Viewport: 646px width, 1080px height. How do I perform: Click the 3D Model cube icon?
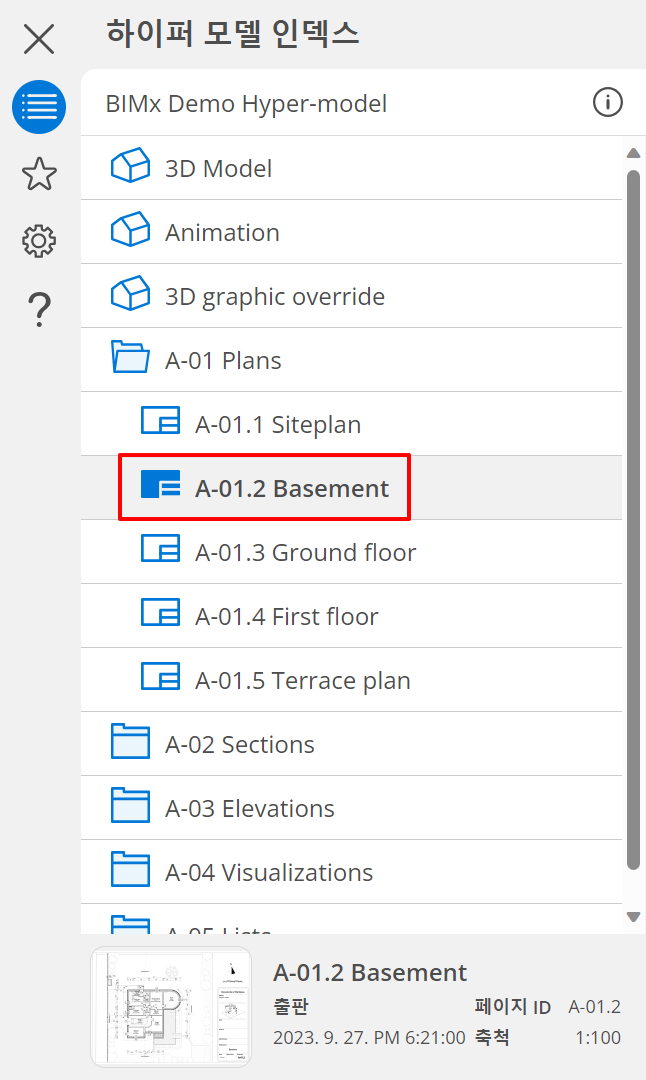(130, 167)
